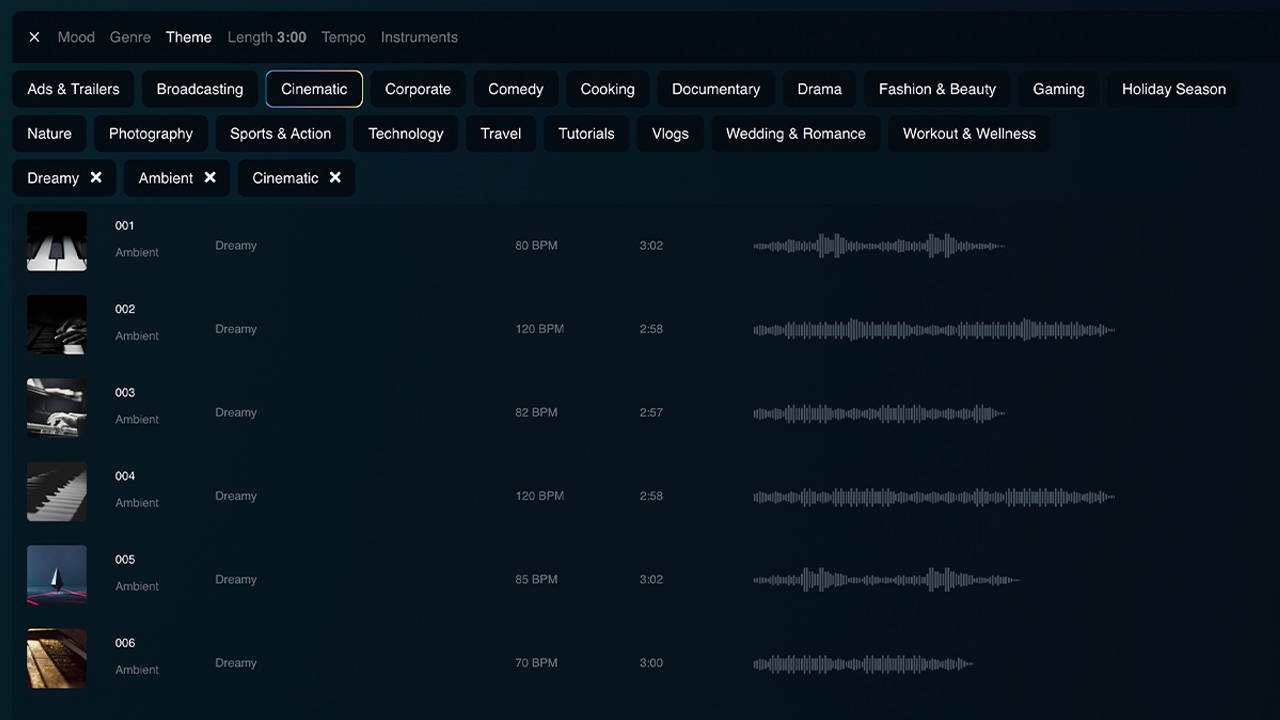
Task: Select track title 003
Action: pyautogui.click(x=125, y=393)
